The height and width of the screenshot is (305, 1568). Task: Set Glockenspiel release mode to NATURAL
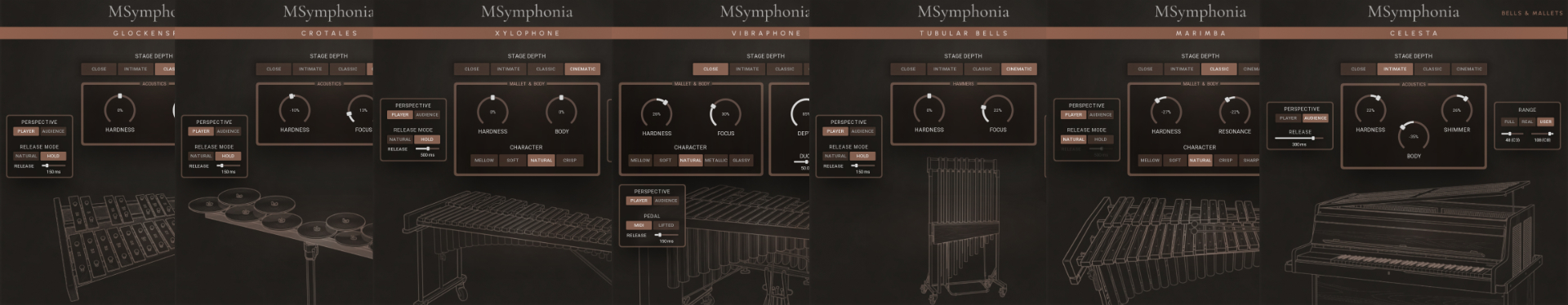pyautogui.click(x=26, y=156)
